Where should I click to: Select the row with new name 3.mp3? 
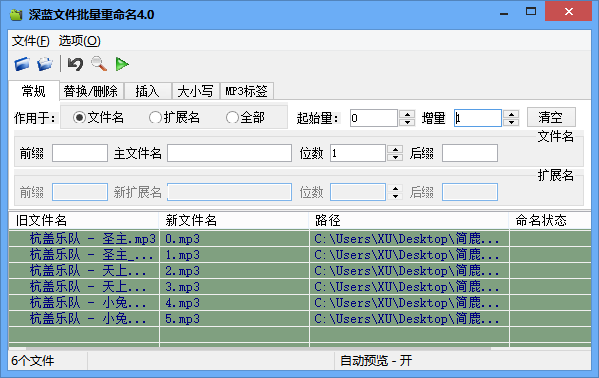click(300, 287)
